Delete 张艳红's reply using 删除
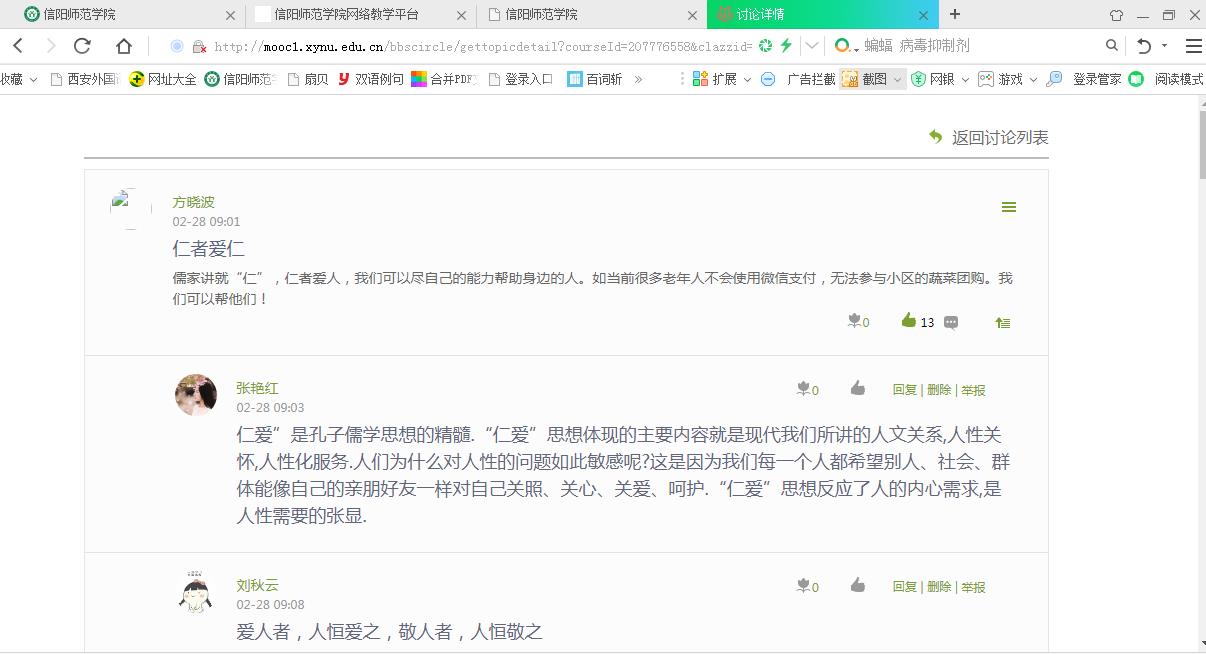This screenshot has width=1206, height=654. [x=938, y=389]
